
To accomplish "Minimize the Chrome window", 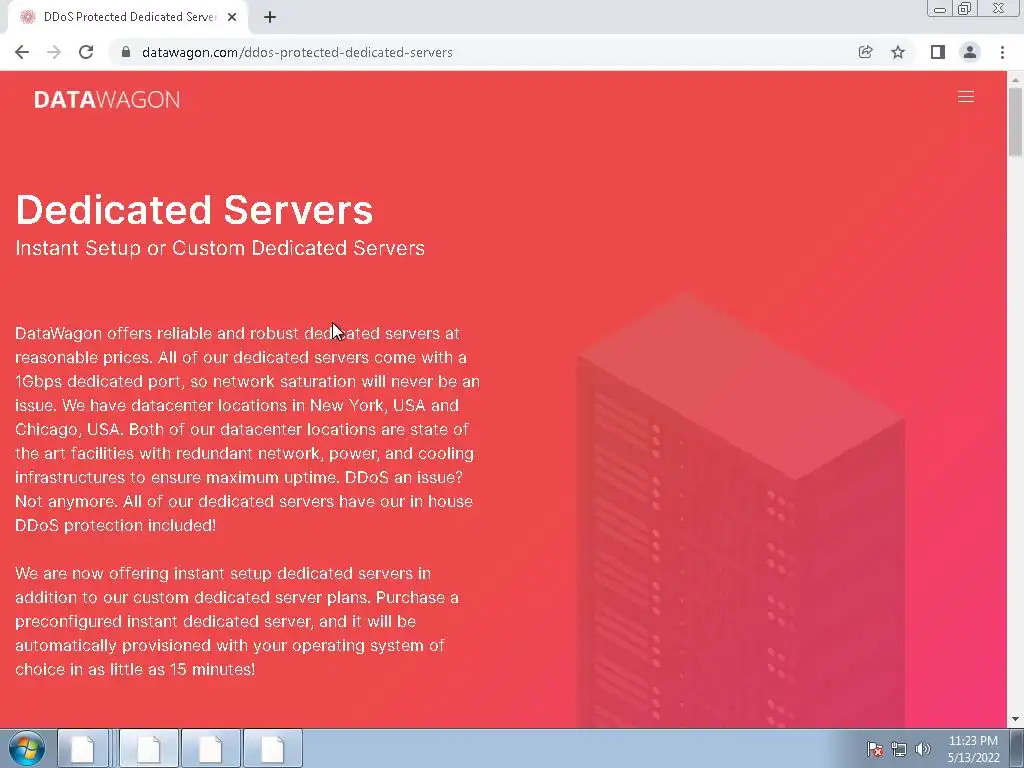I will click(940, 9).
